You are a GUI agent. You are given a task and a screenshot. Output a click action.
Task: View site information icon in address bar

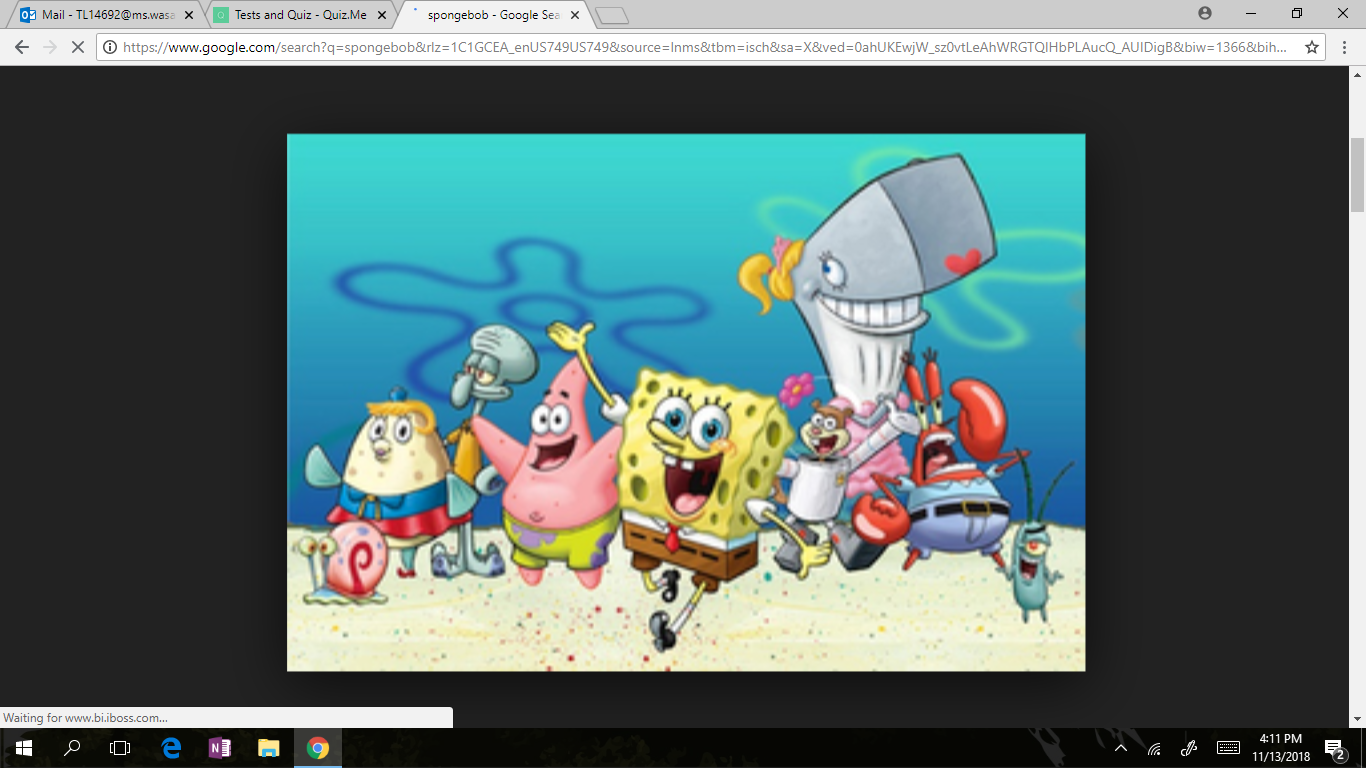pos(109,47)
